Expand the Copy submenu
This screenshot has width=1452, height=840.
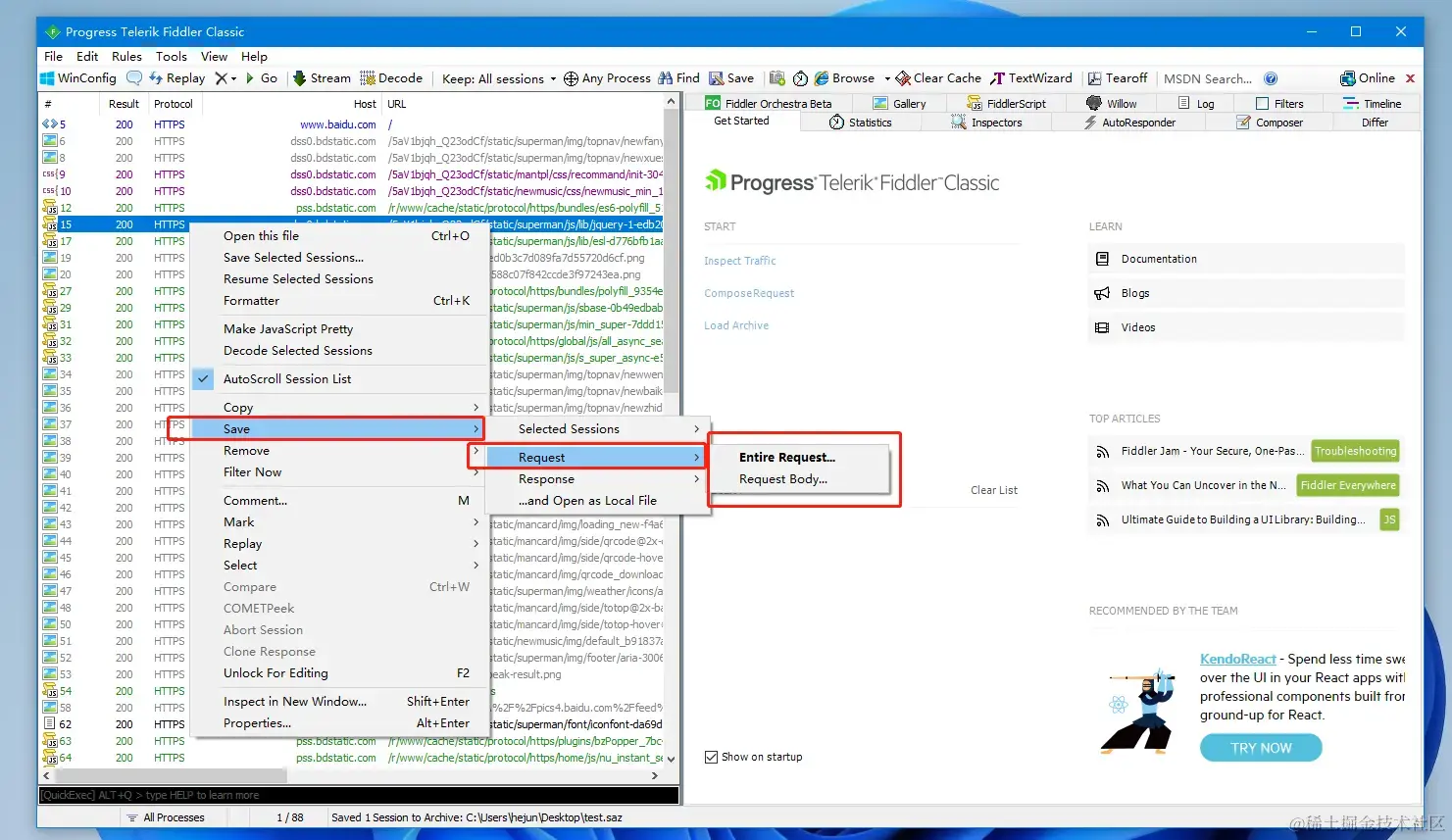coord(339,407)
